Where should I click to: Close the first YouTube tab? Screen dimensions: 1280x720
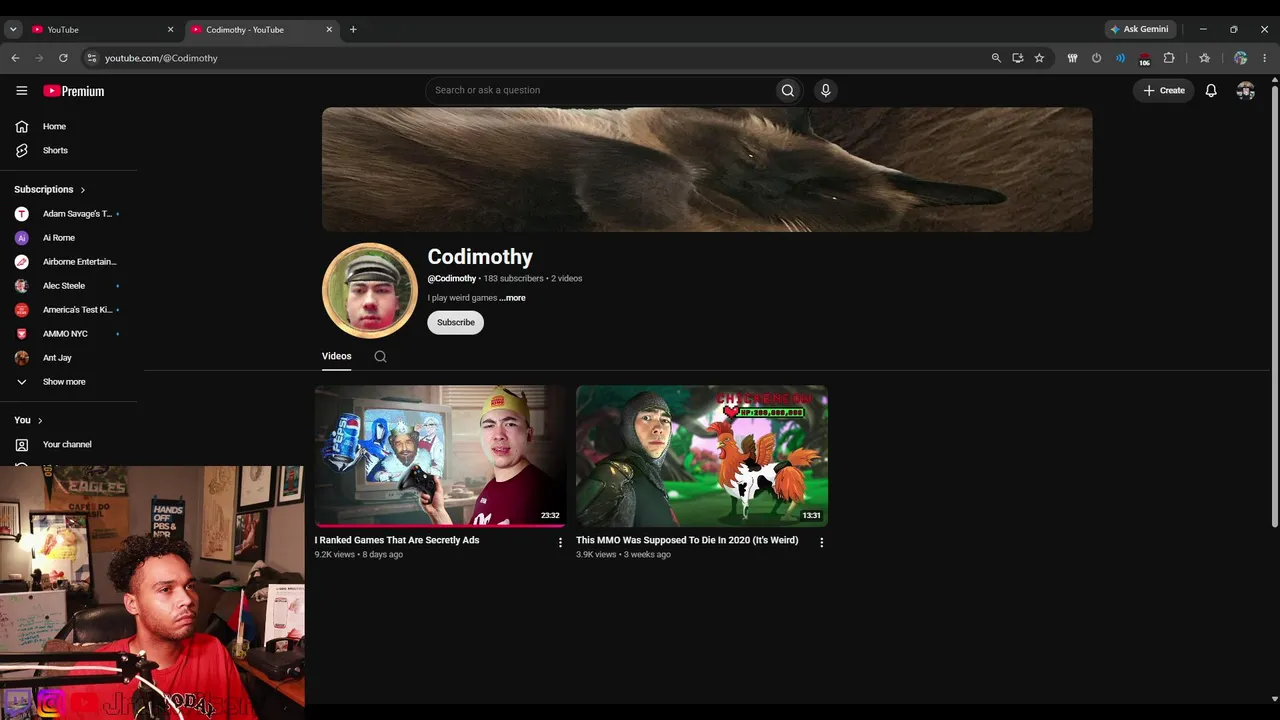tap(171, 30)
